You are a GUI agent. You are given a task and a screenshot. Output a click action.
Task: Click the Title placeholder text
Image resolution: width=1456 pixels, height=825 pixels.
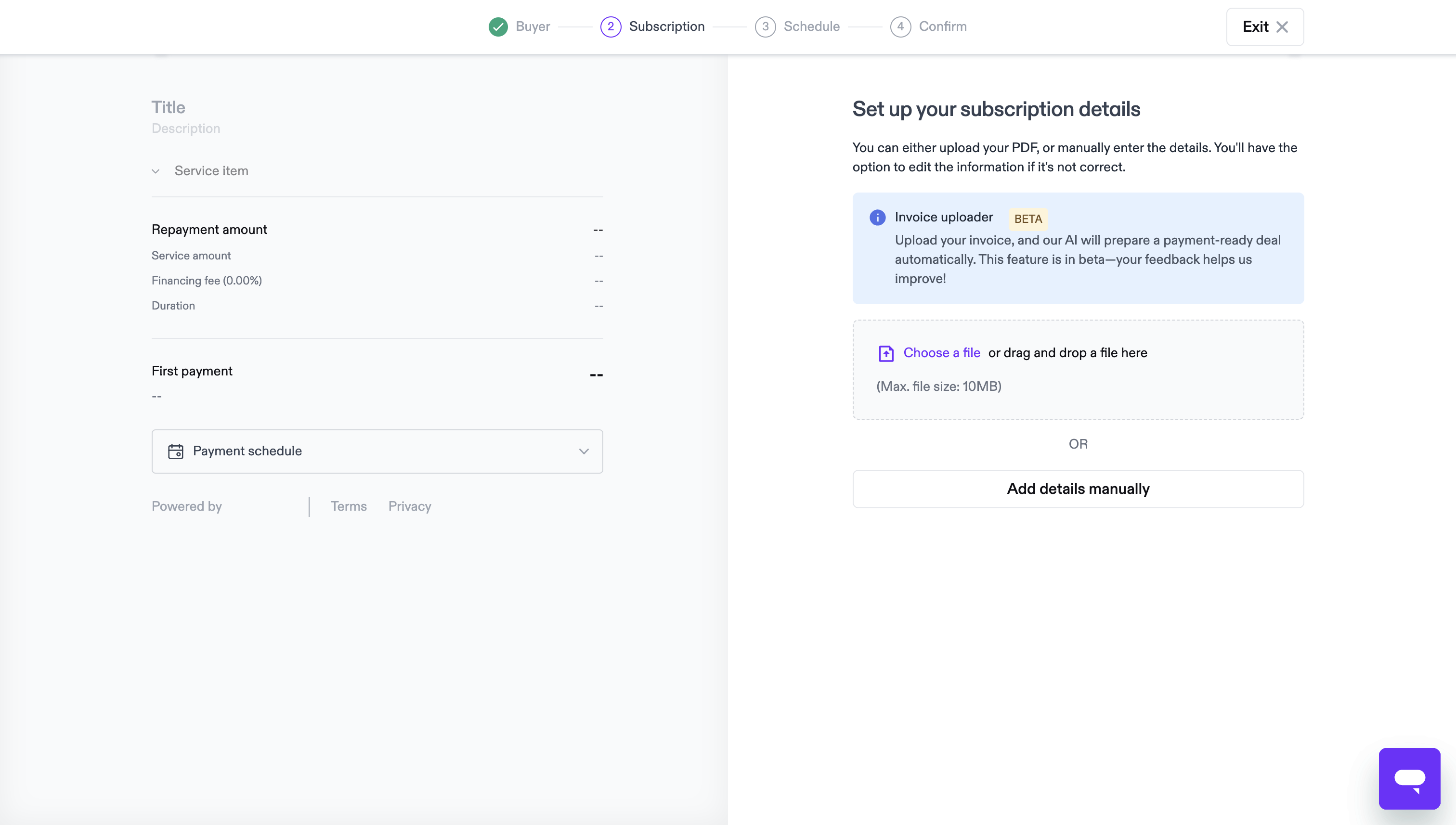tap(169, 107)
